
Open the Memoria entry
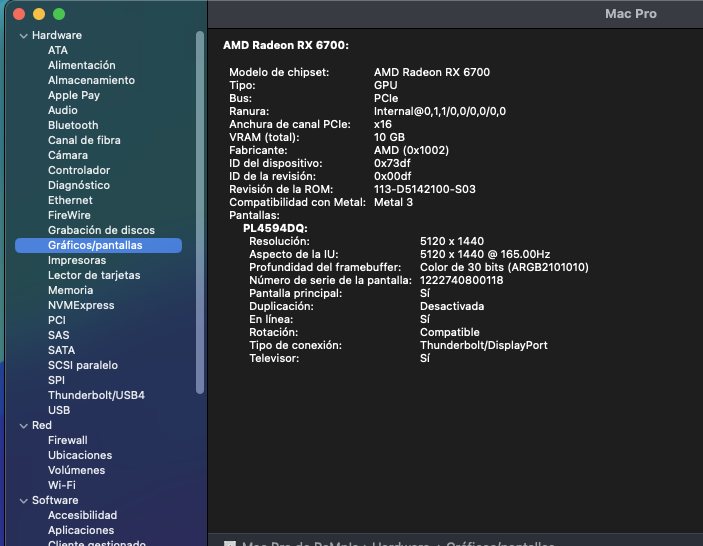coord(71,290)
